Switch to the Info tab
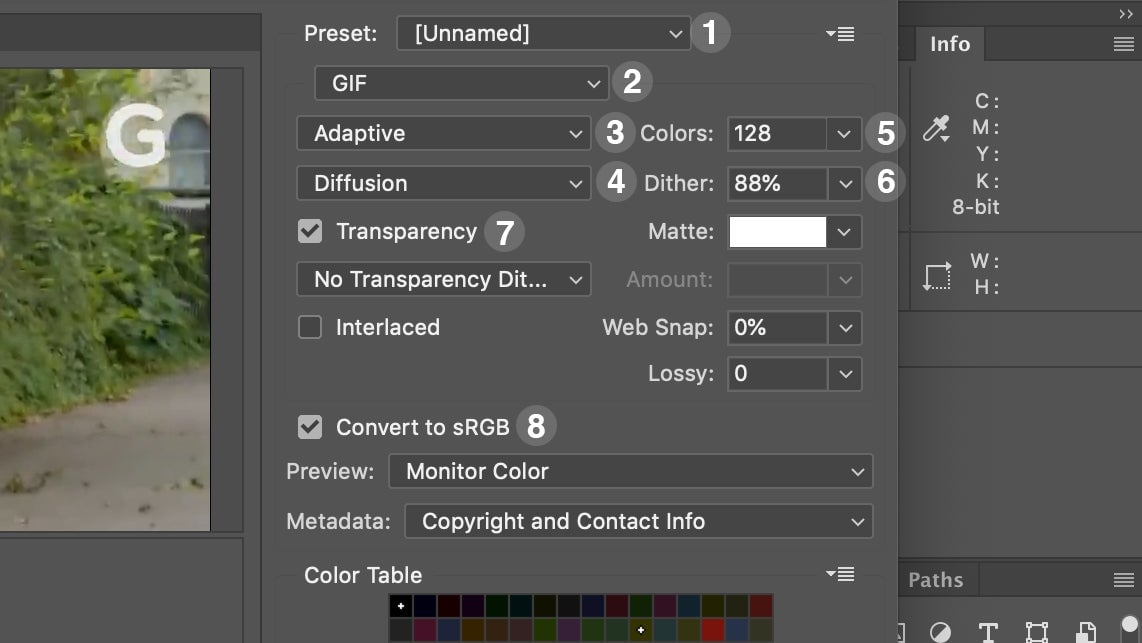 coord(949,44)
